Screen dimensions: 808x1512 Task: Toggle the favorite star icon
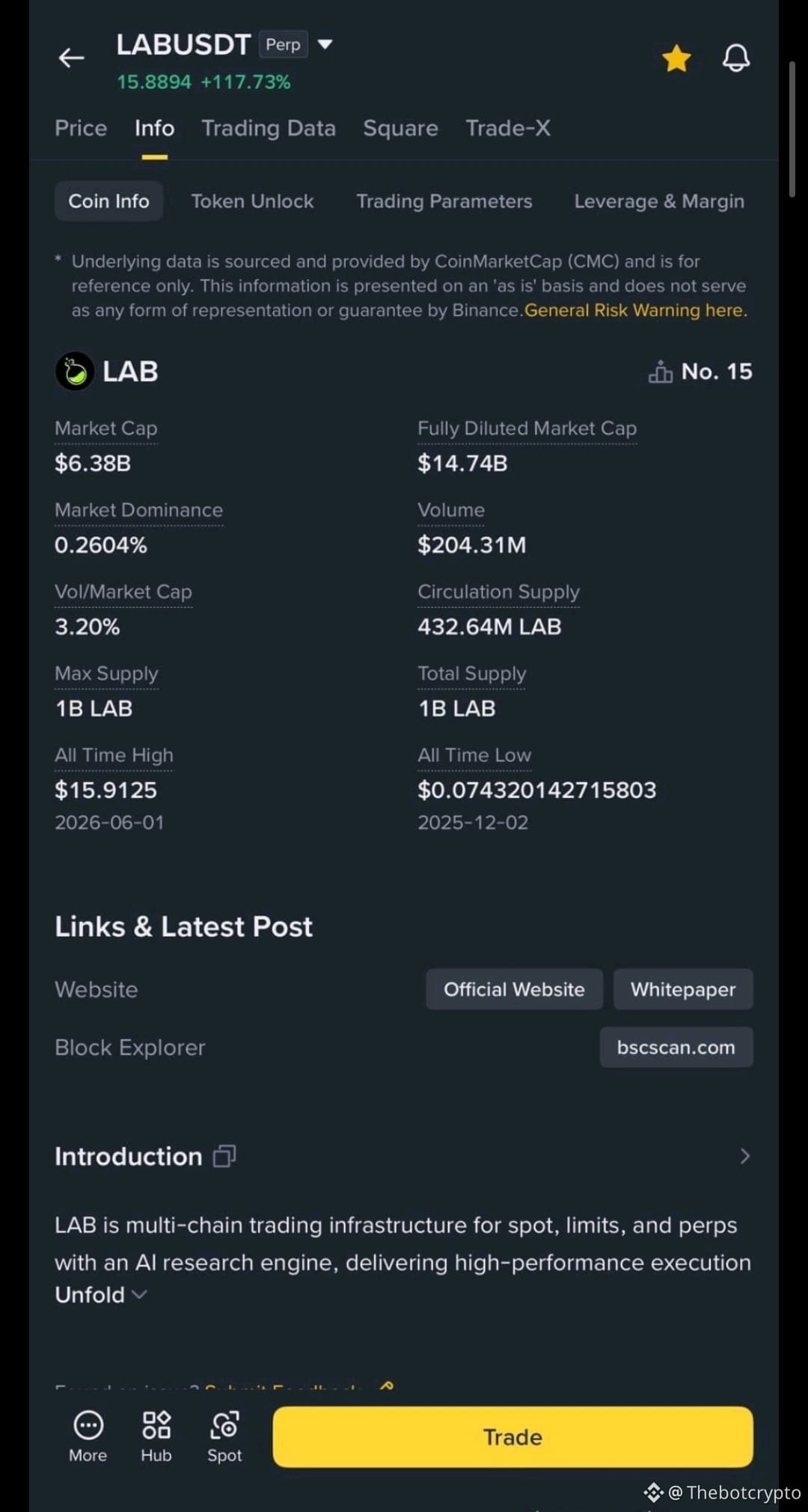(x=676, y=58)
